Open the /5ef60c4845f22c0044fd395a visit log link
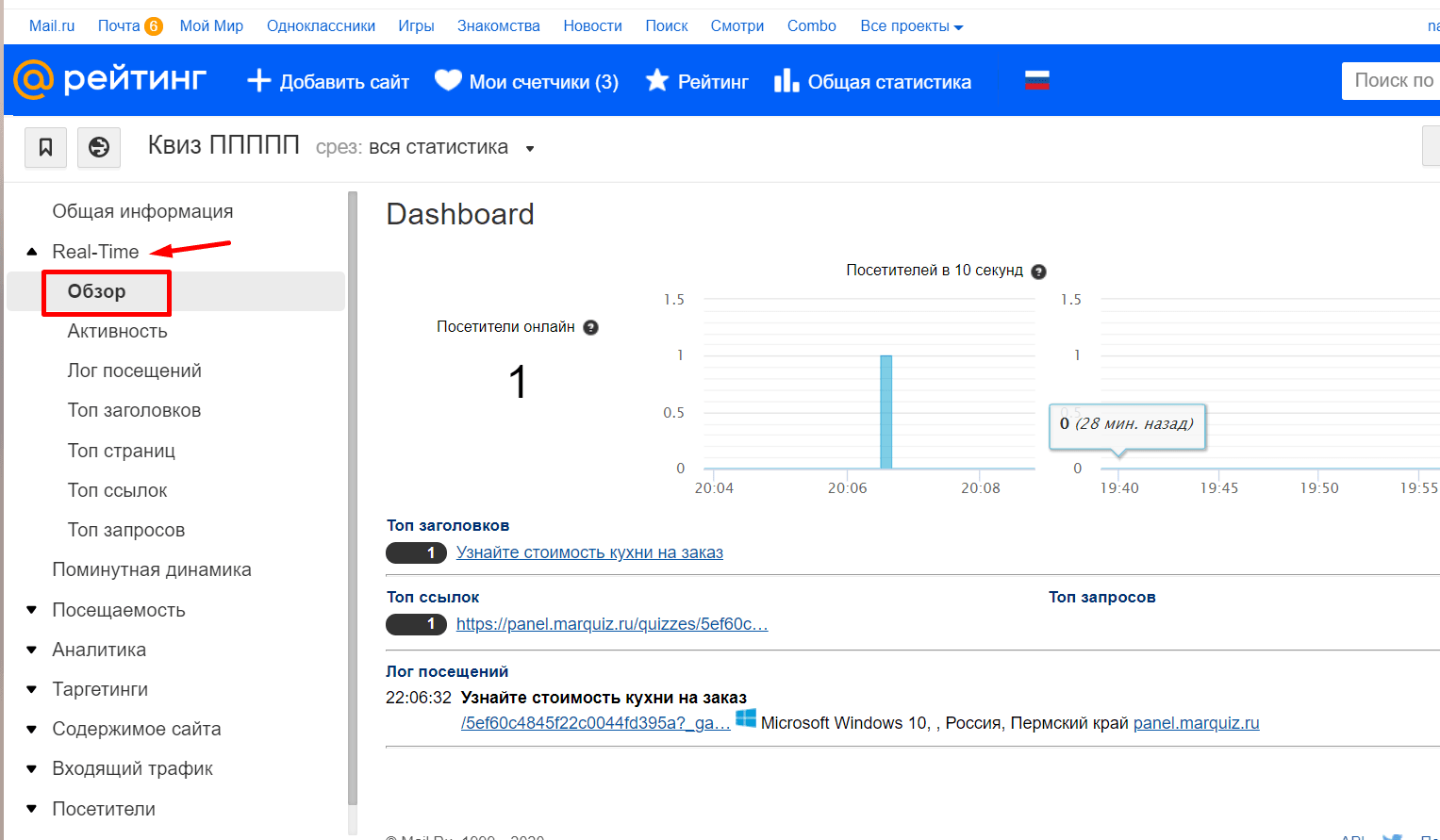 point(596,723)
